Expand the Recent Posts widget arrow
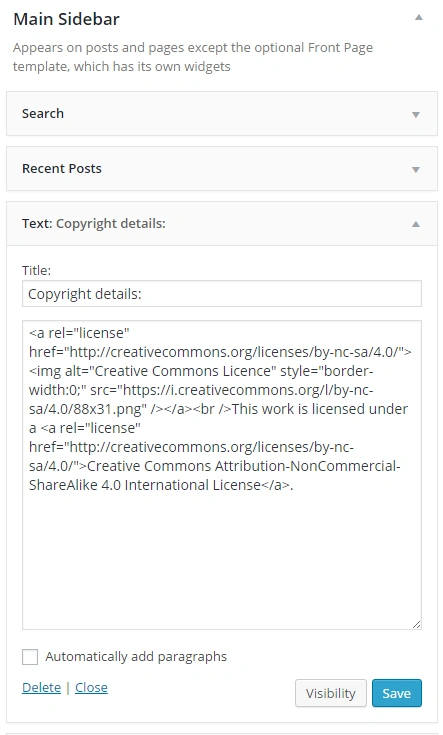The height and width of the screenshot is (735, 443). [x=415, y=169]
